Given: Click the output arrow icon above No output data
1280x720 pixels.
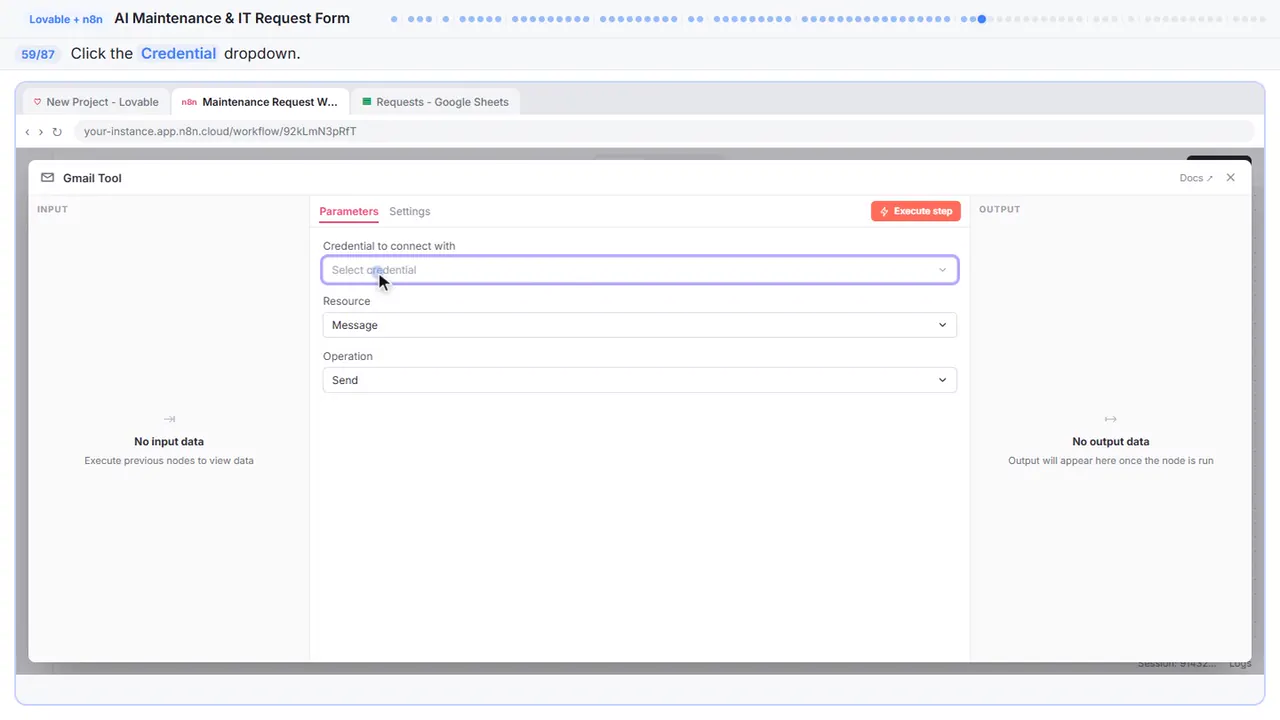Looking at the screenshot, I should (1110, 419).
